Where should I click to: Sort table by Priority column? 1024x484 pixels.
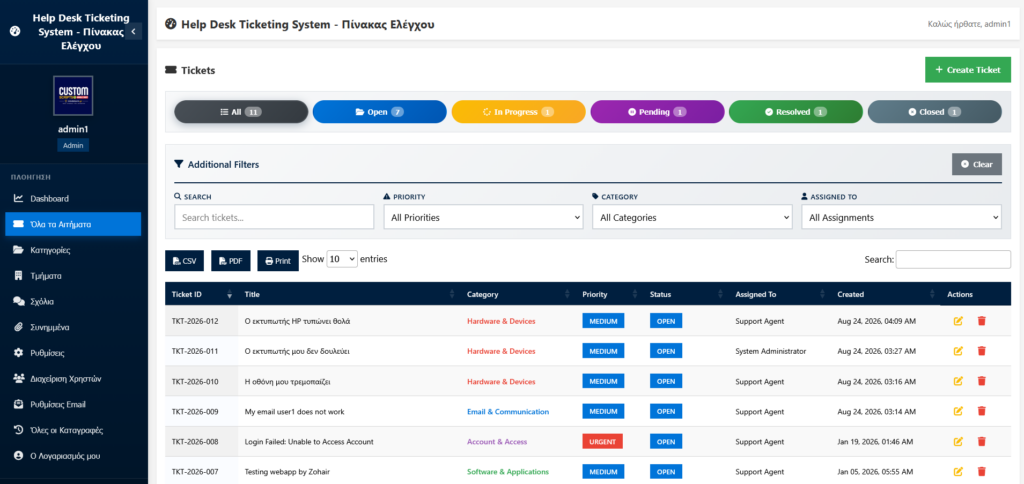tap(609, 294)
